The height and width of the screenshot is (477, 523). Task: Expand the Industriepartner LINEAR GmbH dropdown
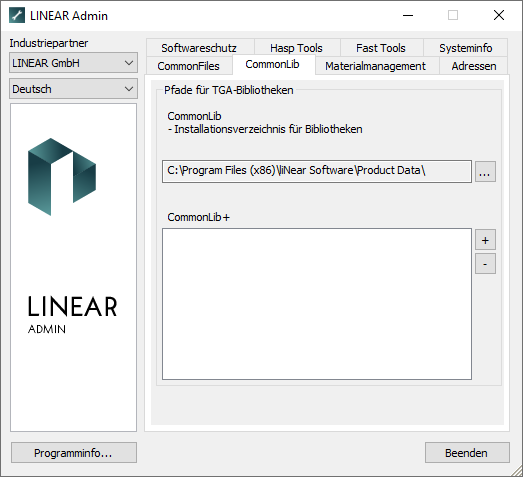(73, 62)
